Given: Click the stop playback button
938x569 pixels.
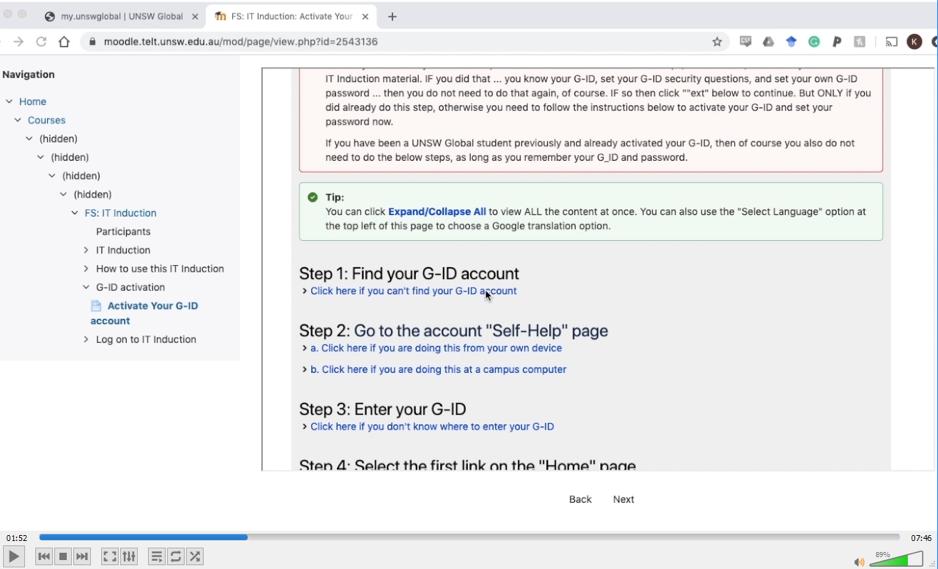Looking at the screenshot, I should [x=63, y=556].
